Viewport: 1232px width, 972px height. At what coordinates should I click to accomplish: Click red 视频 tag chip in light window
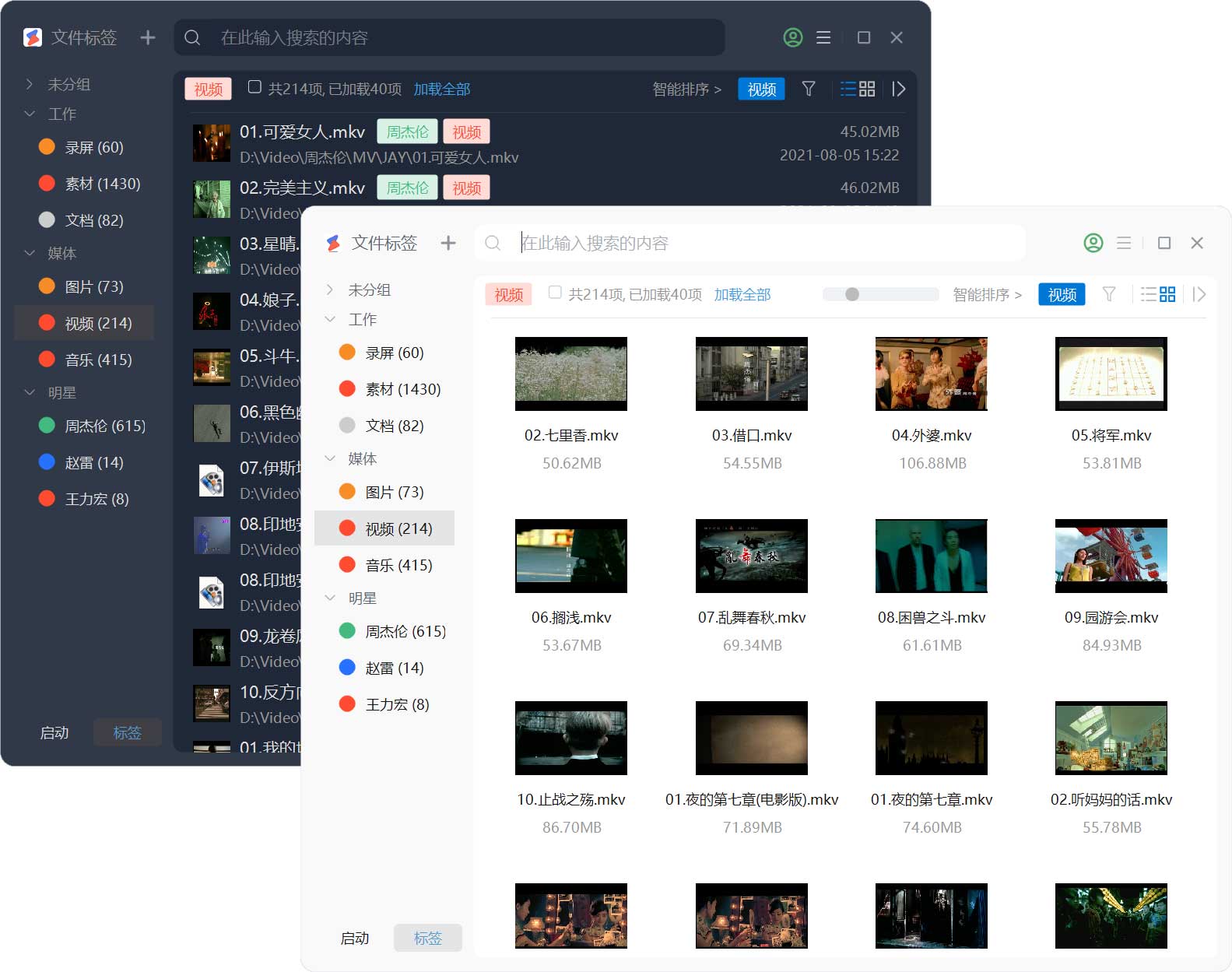click(x=508, y=294)
